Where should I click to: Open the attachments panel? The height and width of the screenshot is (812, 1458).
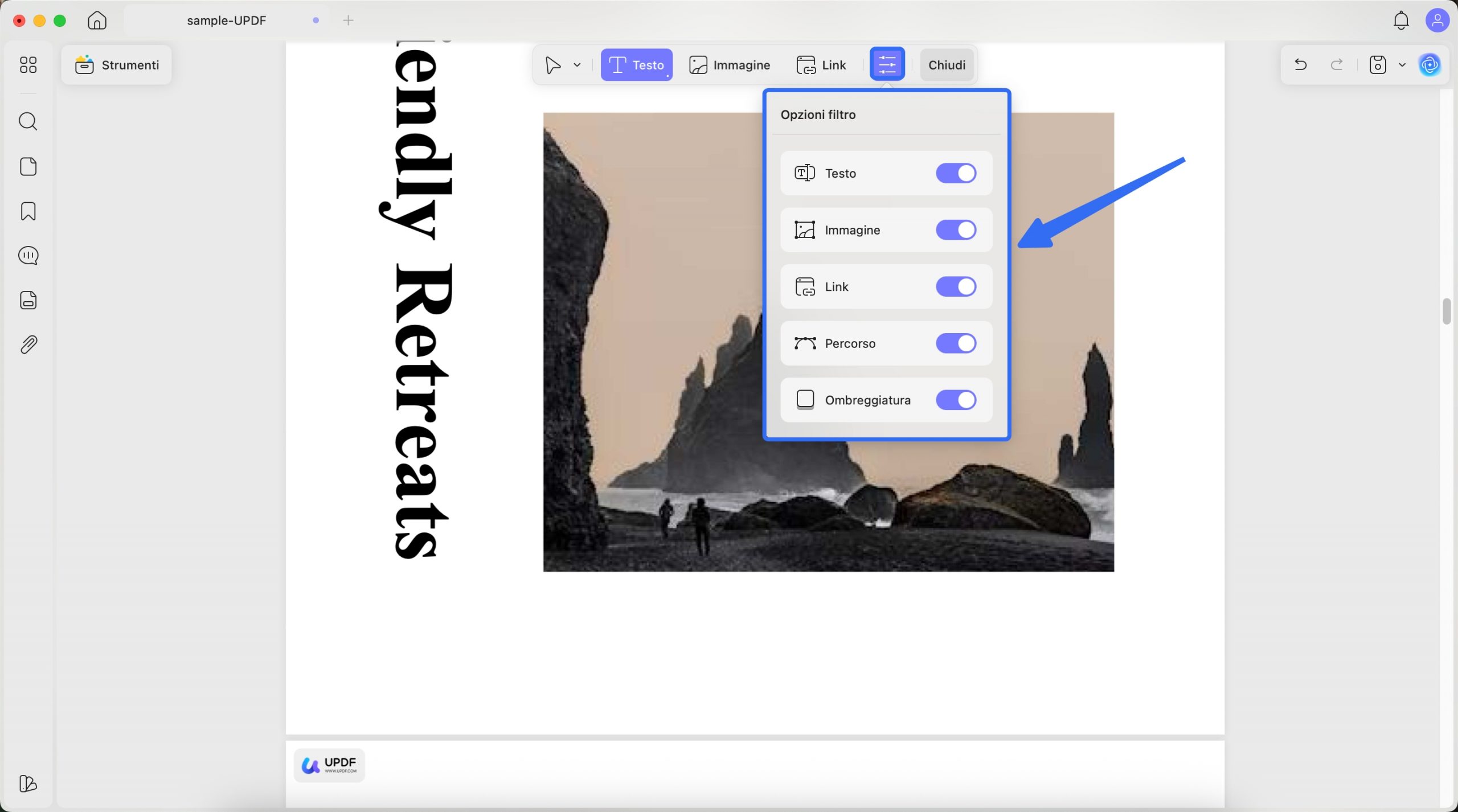pyautogui.click(x=27, y=343)
